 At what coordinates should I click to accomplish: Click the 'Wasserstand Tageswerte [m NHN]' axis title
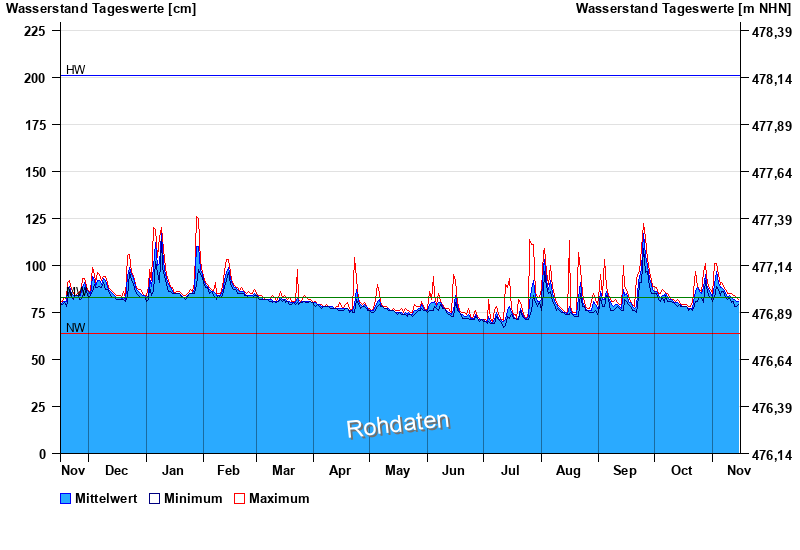tap(683, 9)
